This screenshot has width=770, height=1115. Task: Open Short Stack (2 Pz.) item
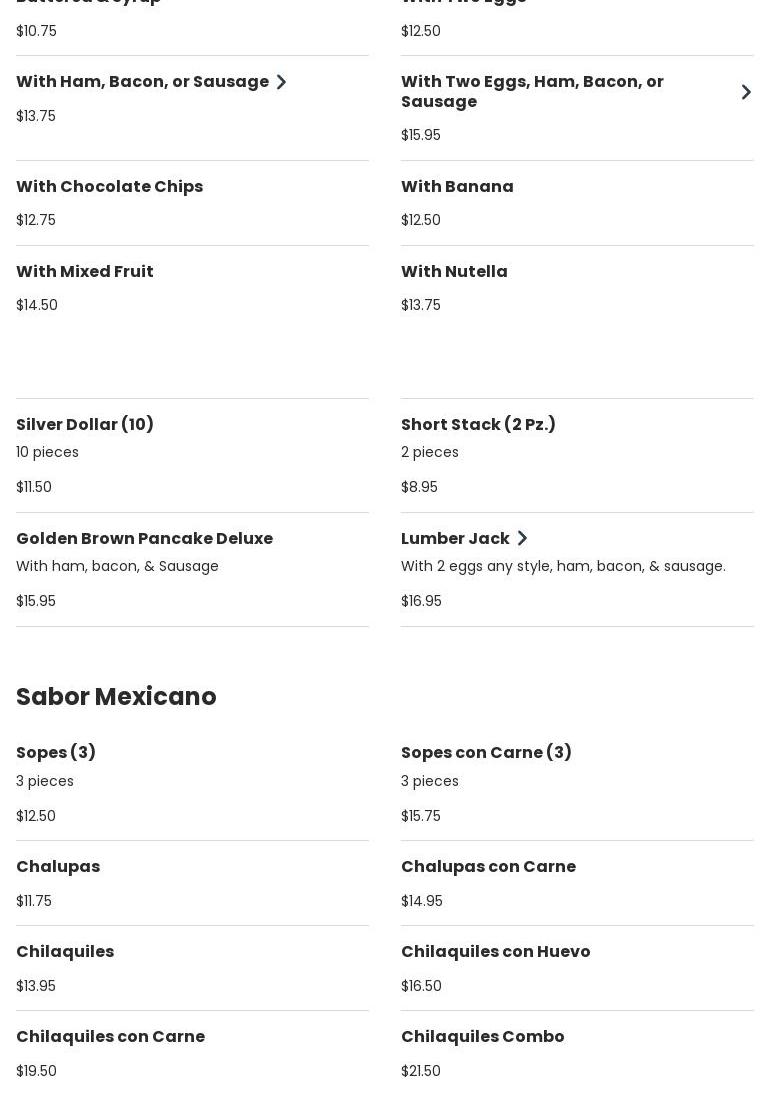point(478,425)
